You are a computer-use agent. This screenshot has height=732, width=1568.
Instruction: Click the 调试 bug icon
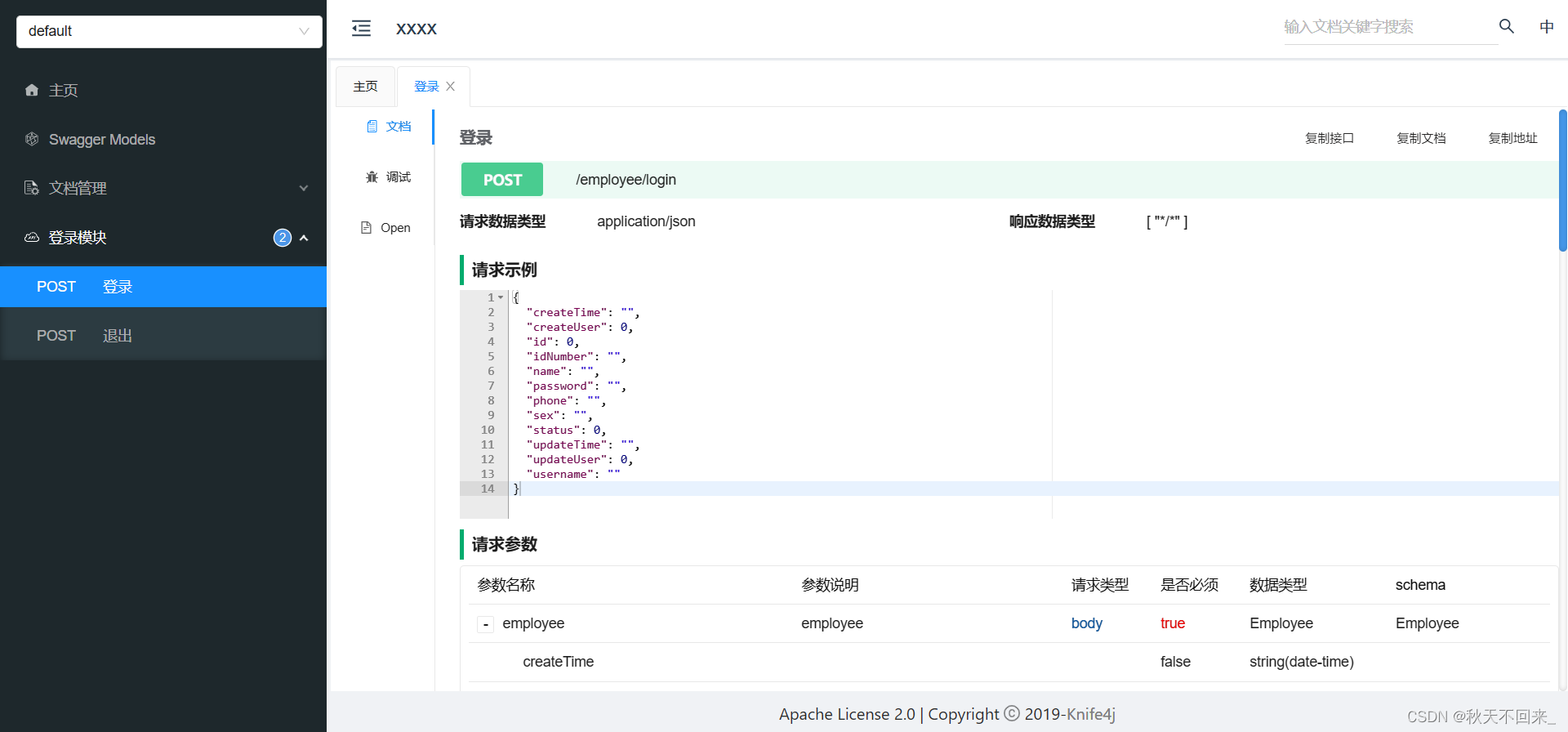[372, 176]
